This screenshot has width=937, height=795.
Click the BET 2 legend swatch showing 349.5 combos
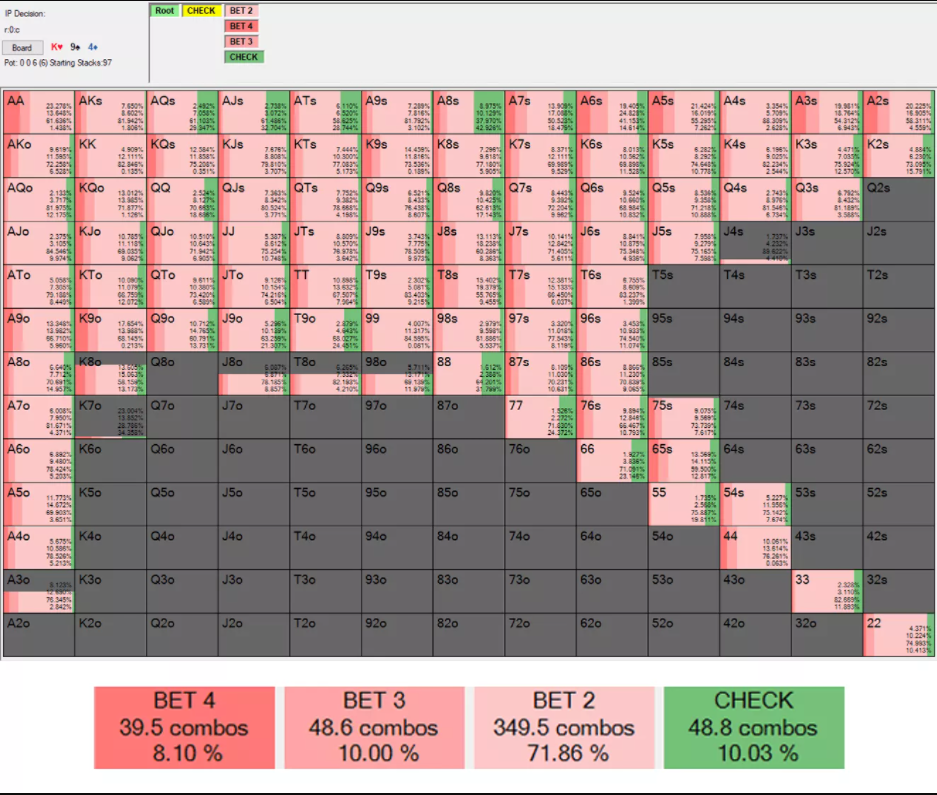point(564,726)
